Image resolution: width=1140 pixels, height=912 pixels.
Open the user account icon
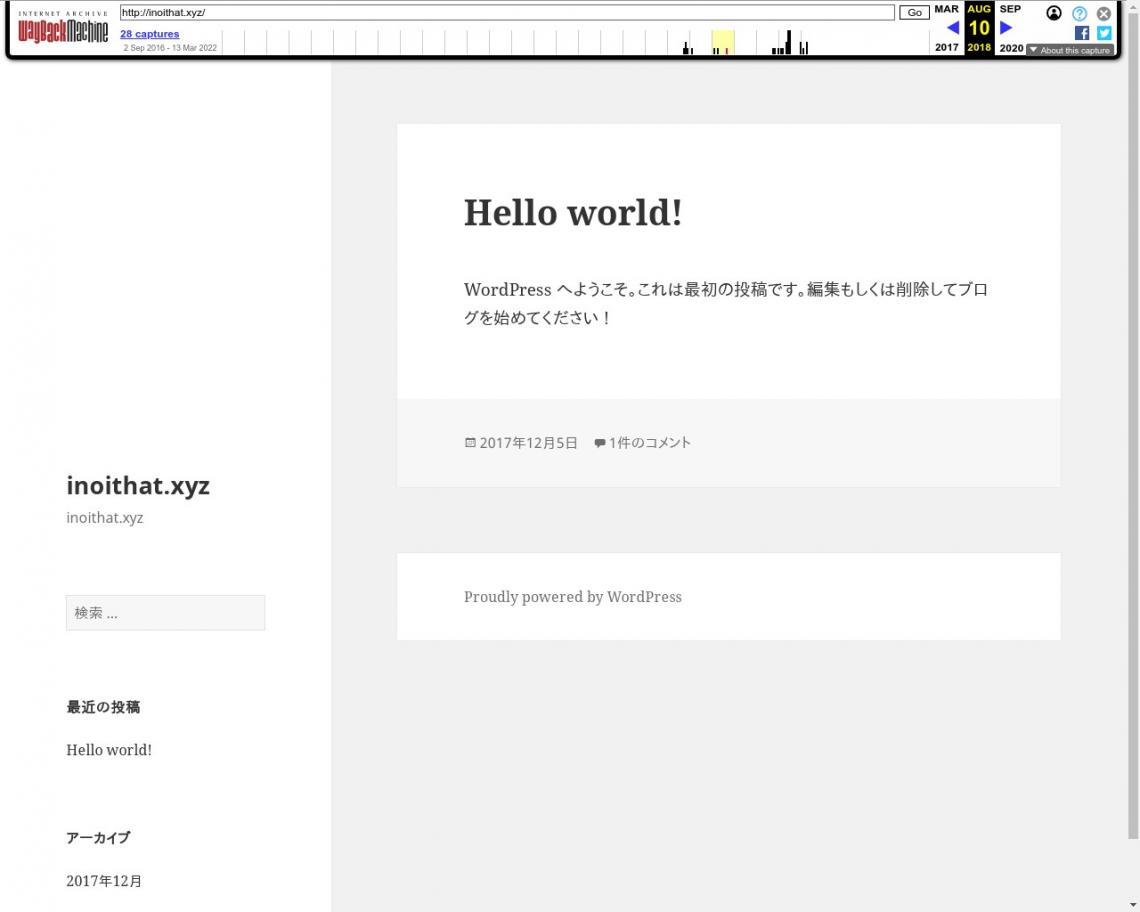point(1053,13)
